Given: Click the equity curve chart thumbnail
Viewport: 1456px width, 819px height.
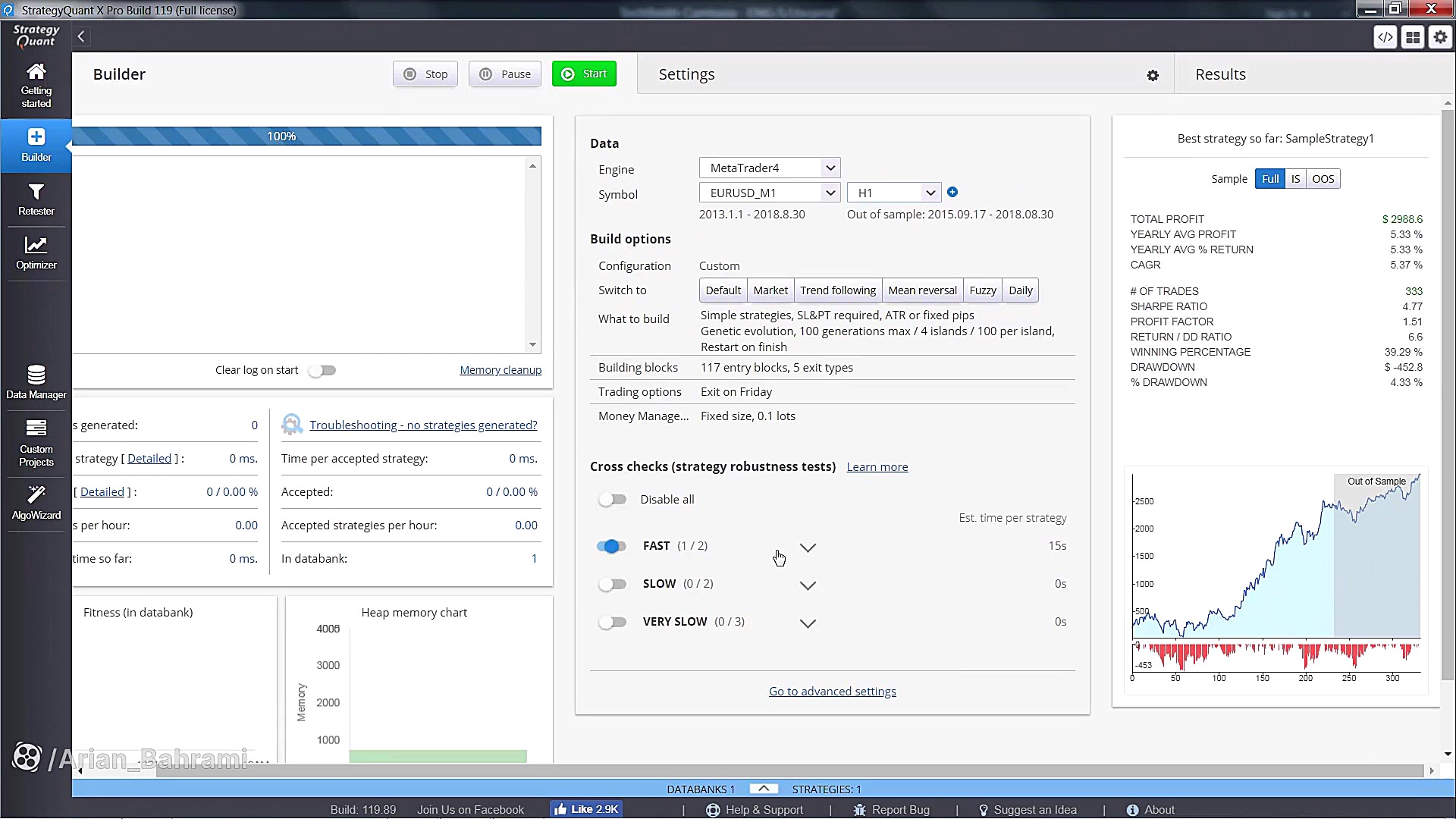Looking at the screenshot, I should pos(1276,580).
